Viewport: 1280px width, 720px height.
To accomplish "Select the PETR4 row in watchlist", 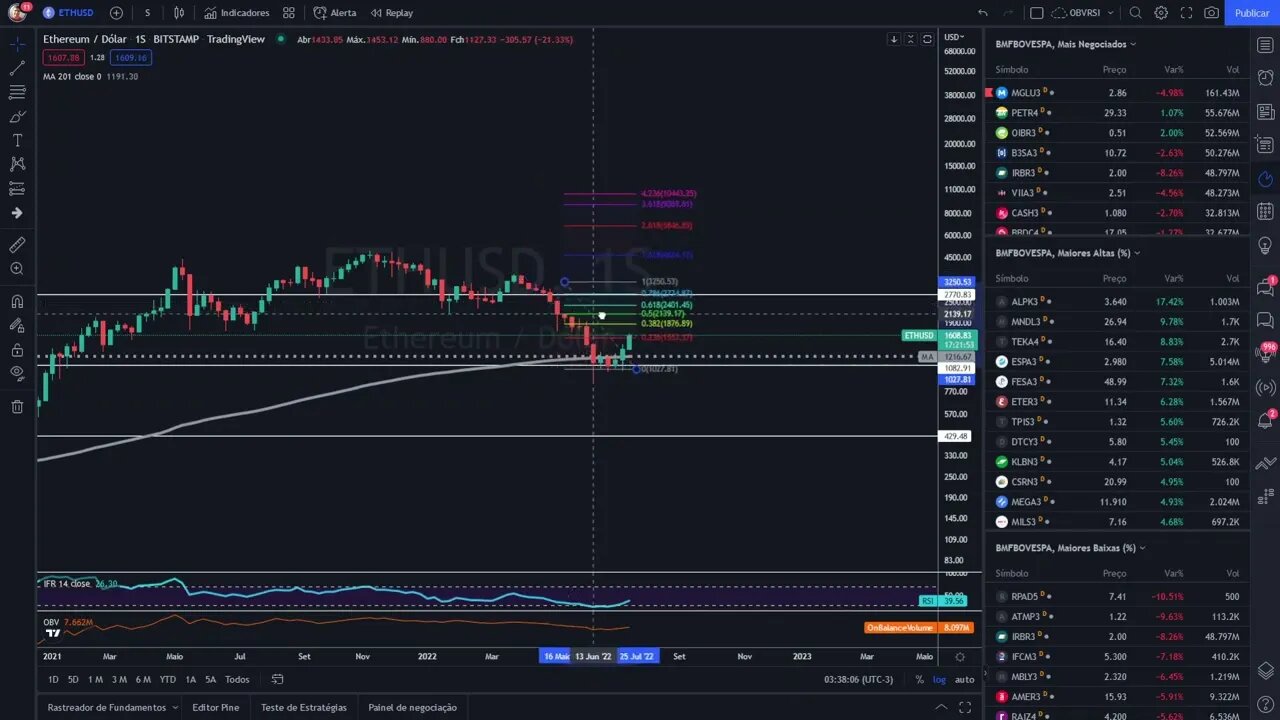I will tap(1117, 113).
